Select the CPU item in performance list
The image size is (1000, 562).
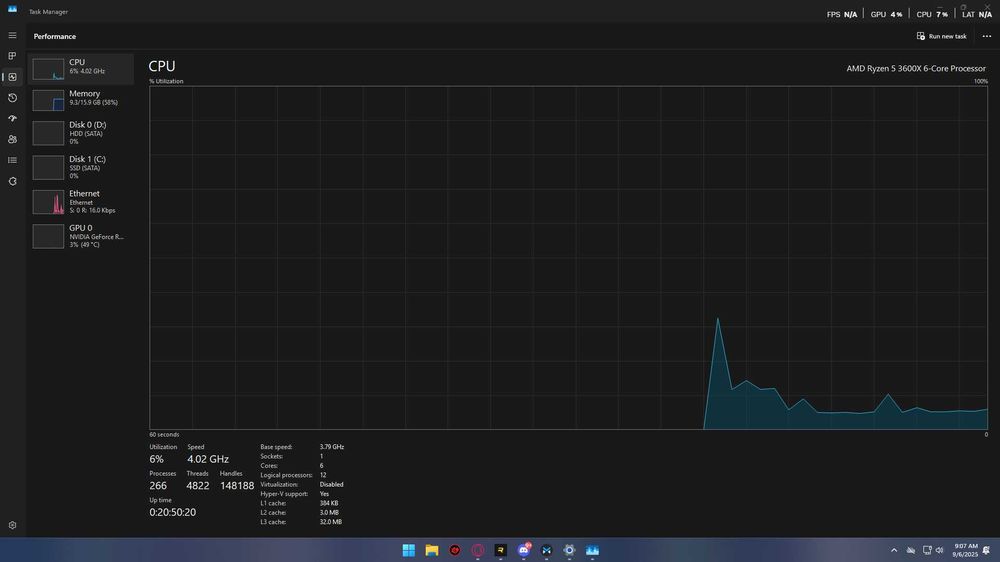[x=81, y=68]
